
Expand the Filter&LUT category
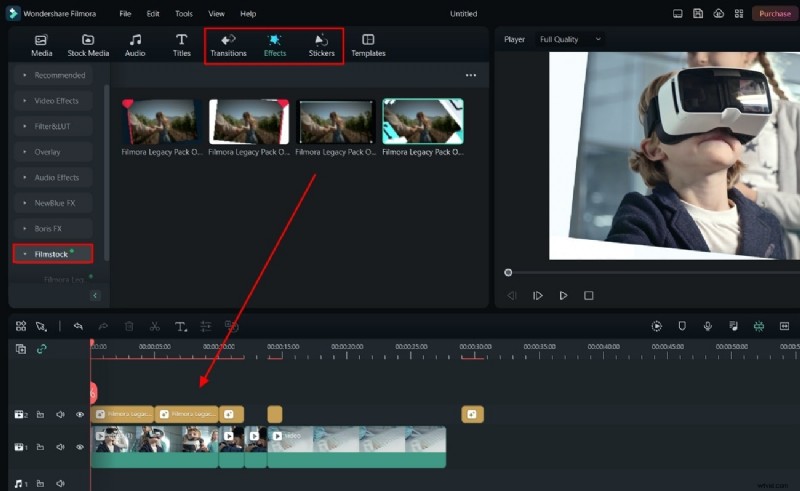[54, 126]
